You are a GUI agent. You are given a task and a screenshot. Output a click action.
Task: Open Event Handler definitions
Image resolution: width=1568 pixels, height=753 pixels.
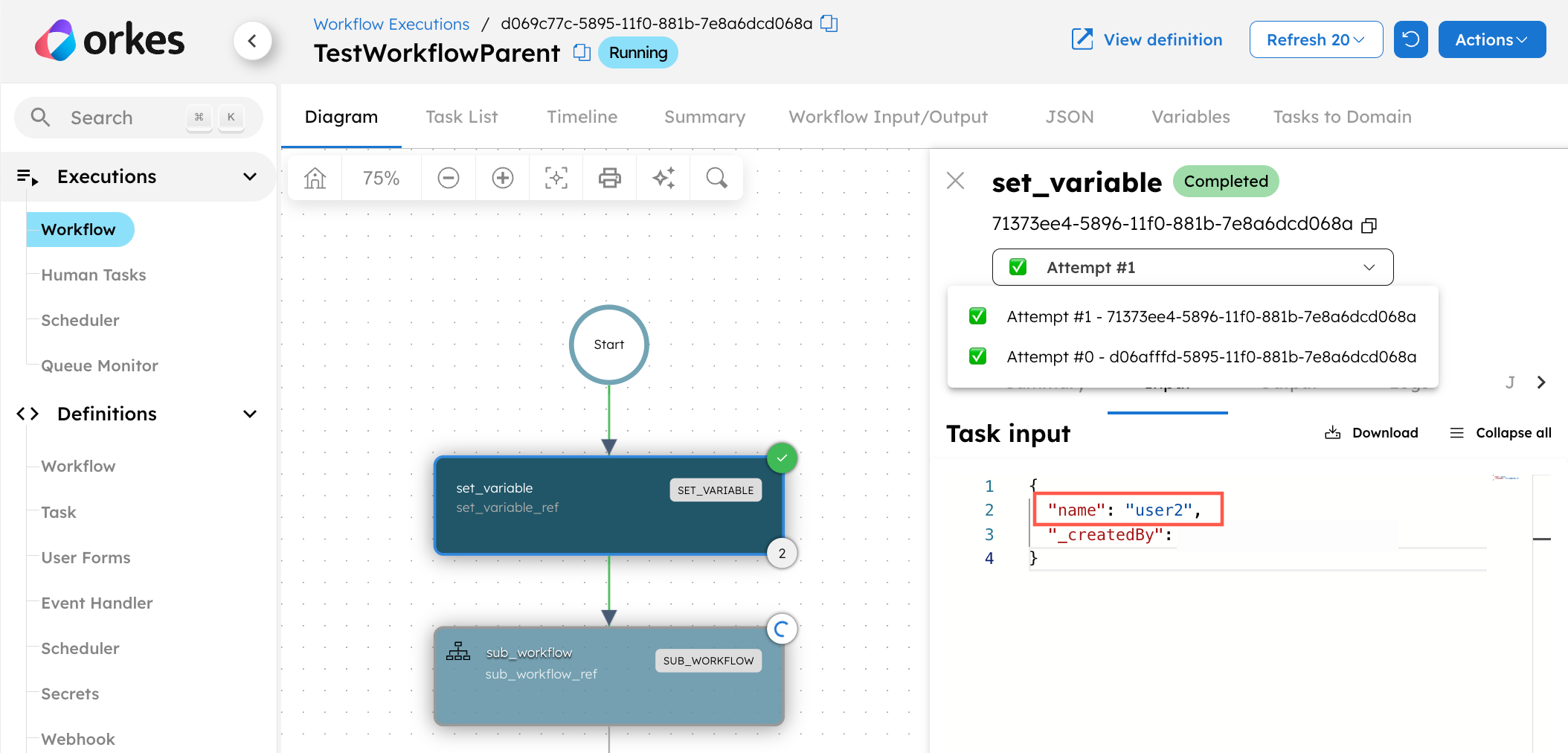coord(97,603)
